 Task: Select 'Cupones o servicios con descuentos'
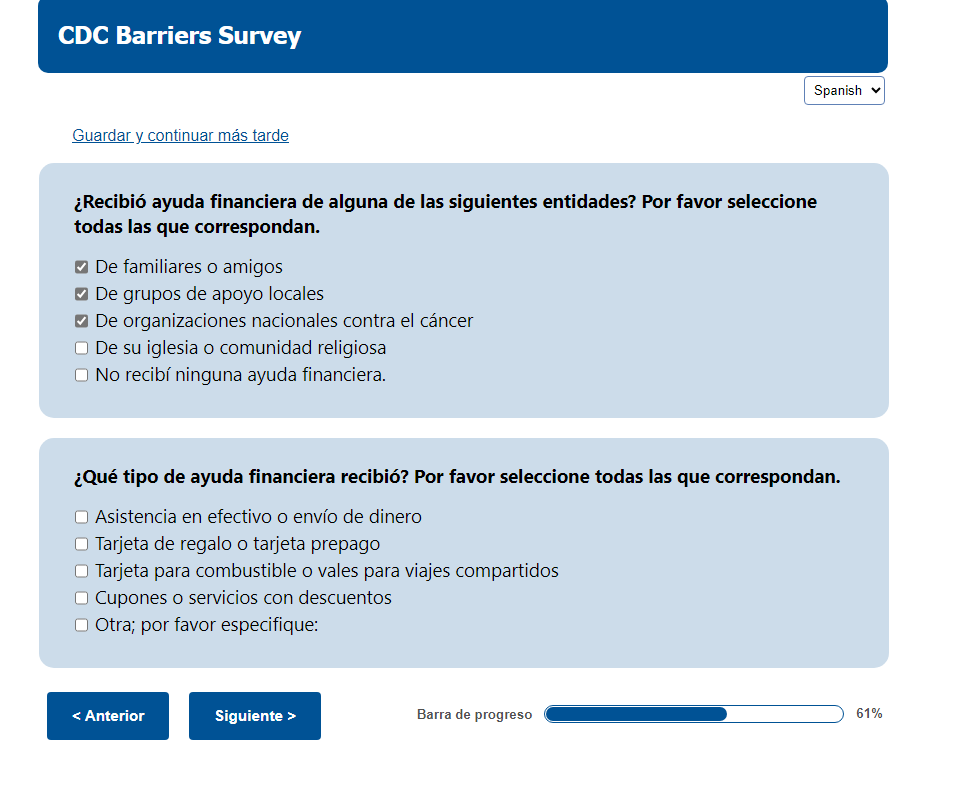pos(81,598)
